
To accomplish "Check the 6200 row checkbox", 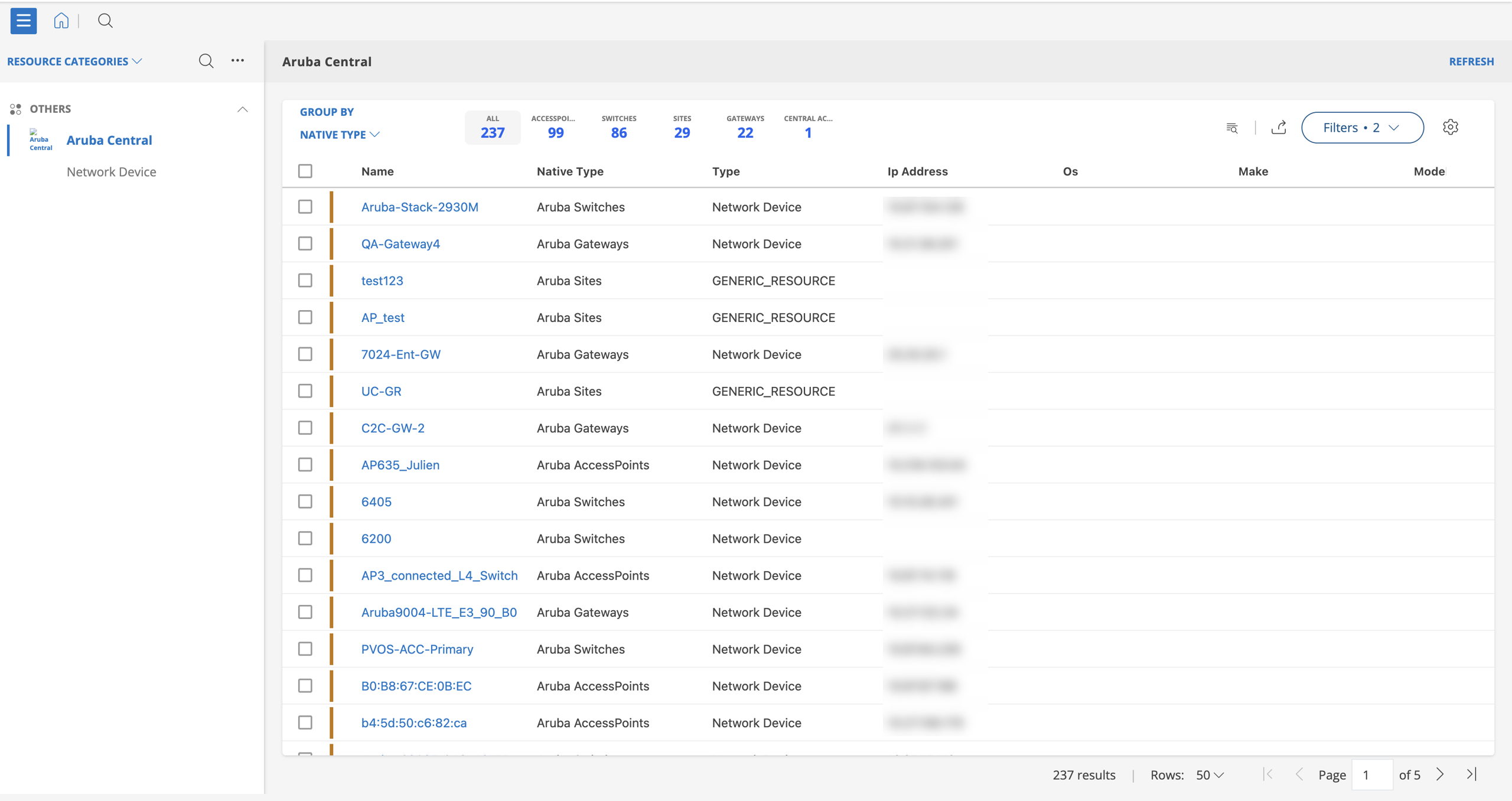I will [305, 538].
